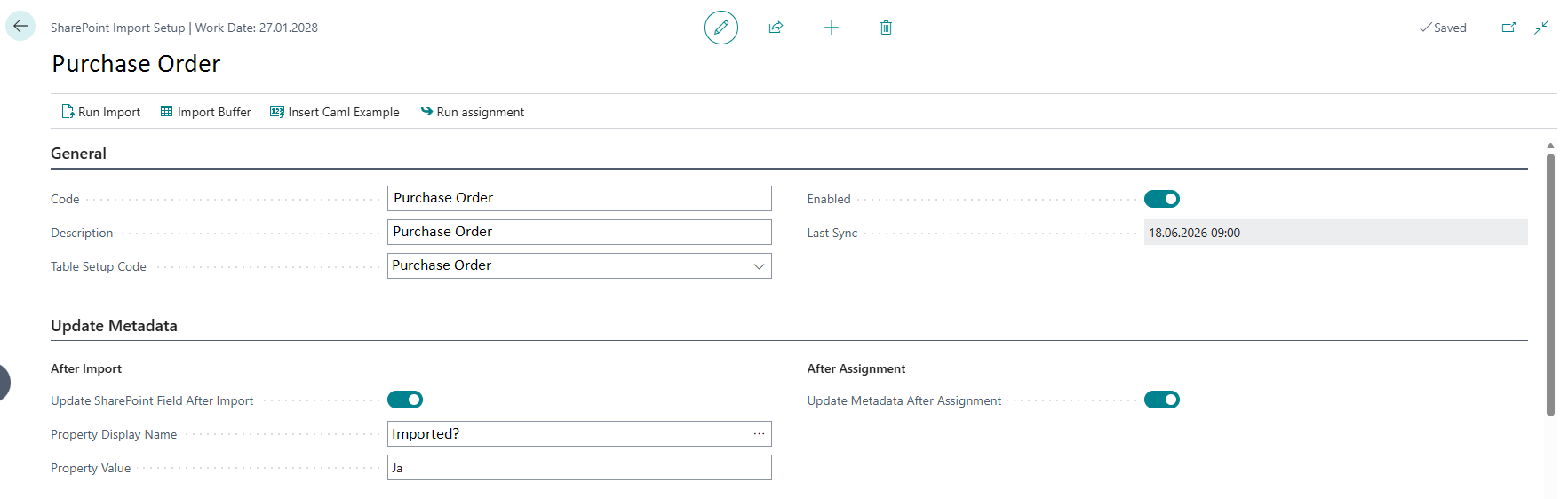
Task: Open Property Display Name lookup ellipsis
Action: pos(759,434)
